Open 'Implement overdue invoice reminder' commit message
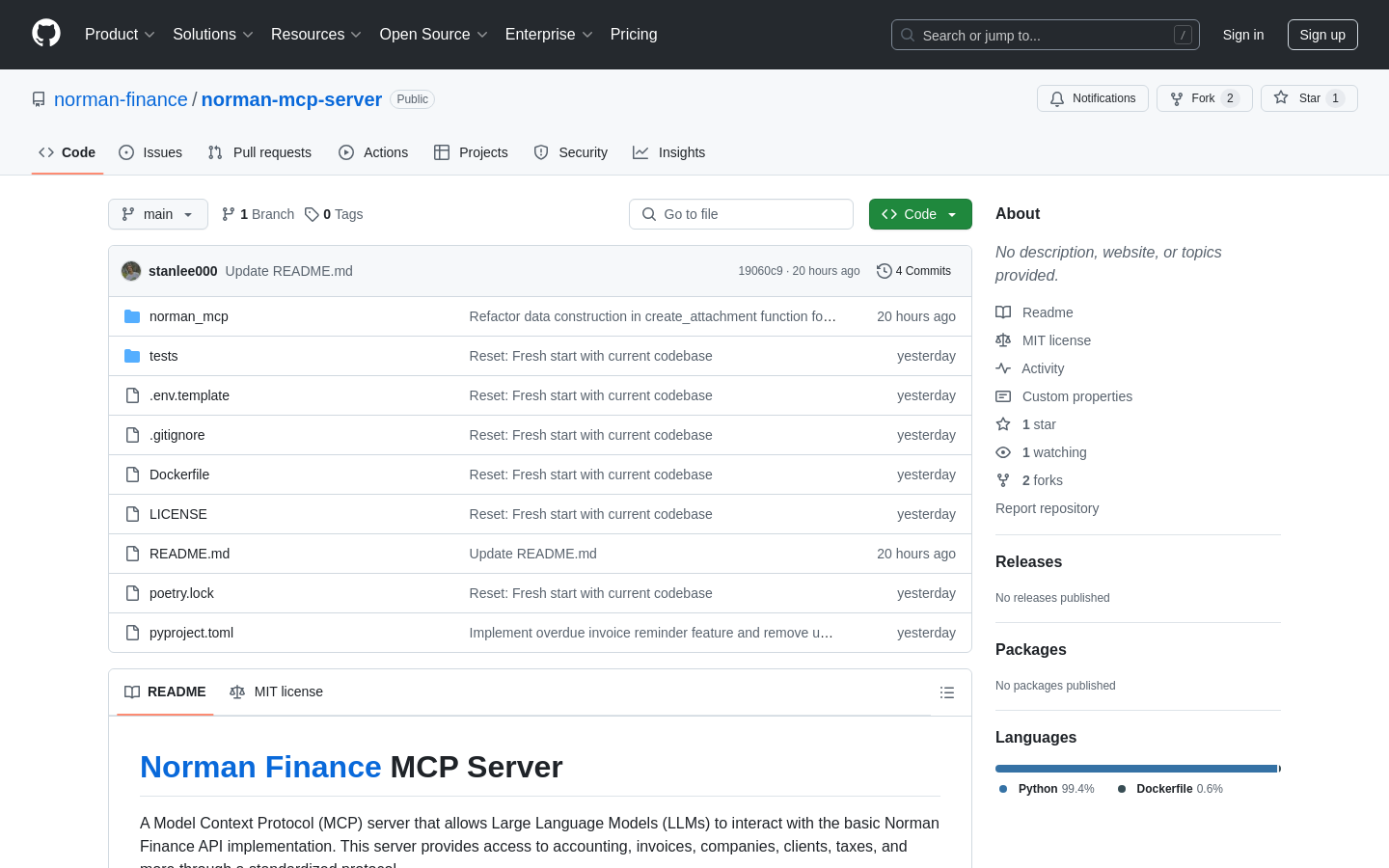The width and height of the screenshot is (1389, 868). coord(651,633)
